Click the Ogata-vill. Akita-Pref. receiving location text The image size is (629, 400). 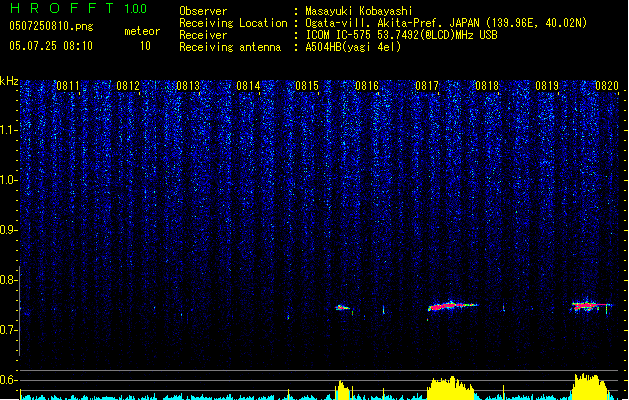[x=446, y=23]
